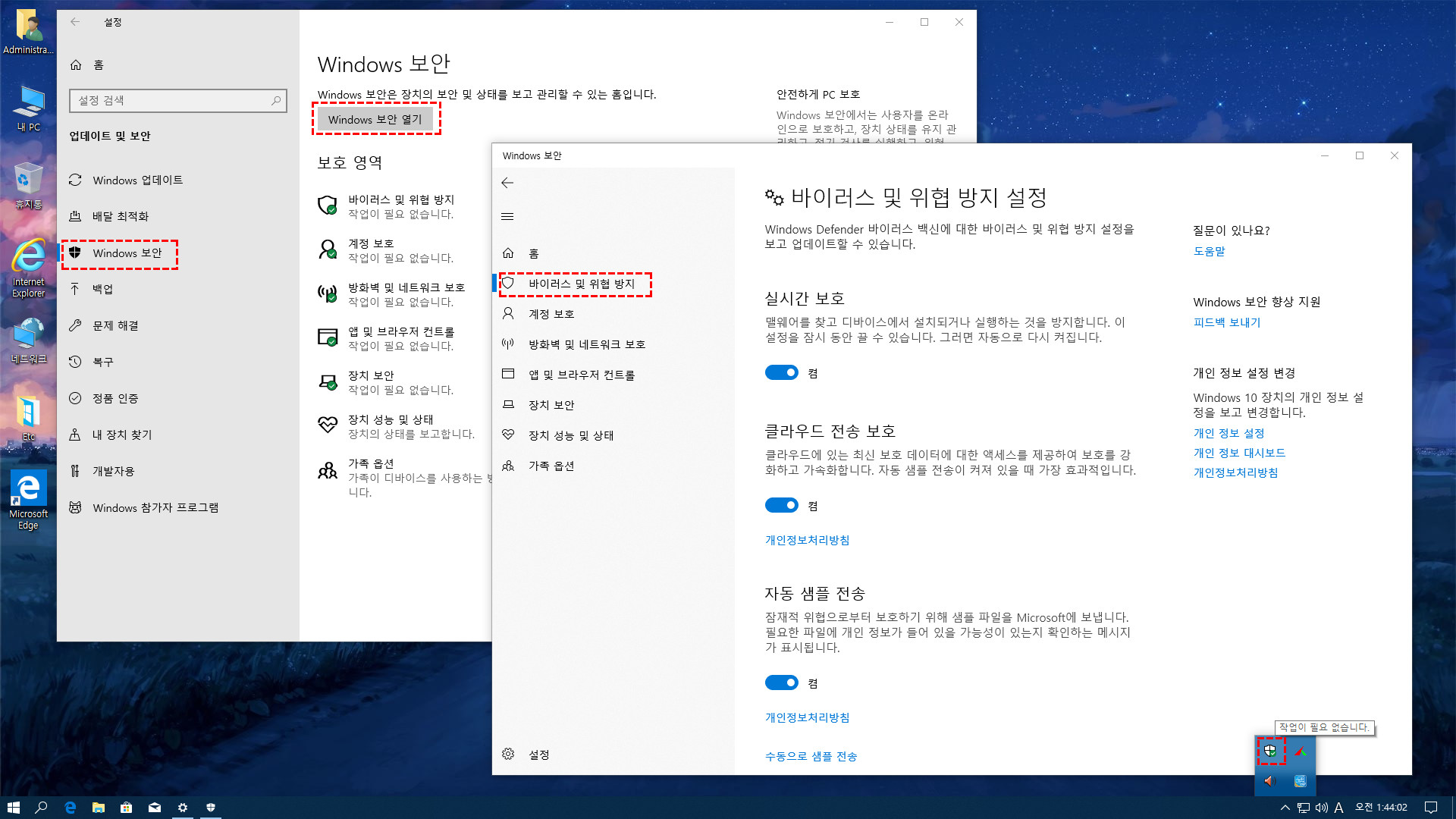Open 계정 보호 in Windows 보안 sidebar
This screenshot has height=819, width=1456.
613,314
